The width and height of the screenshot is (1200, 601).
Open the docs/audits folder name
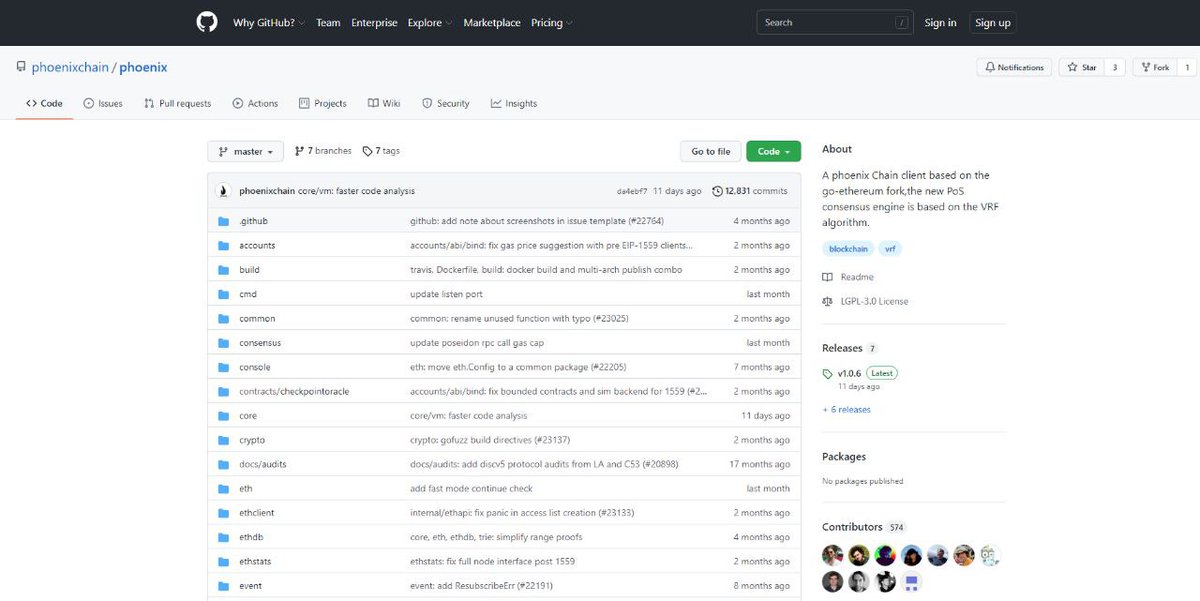coord(264,465)
